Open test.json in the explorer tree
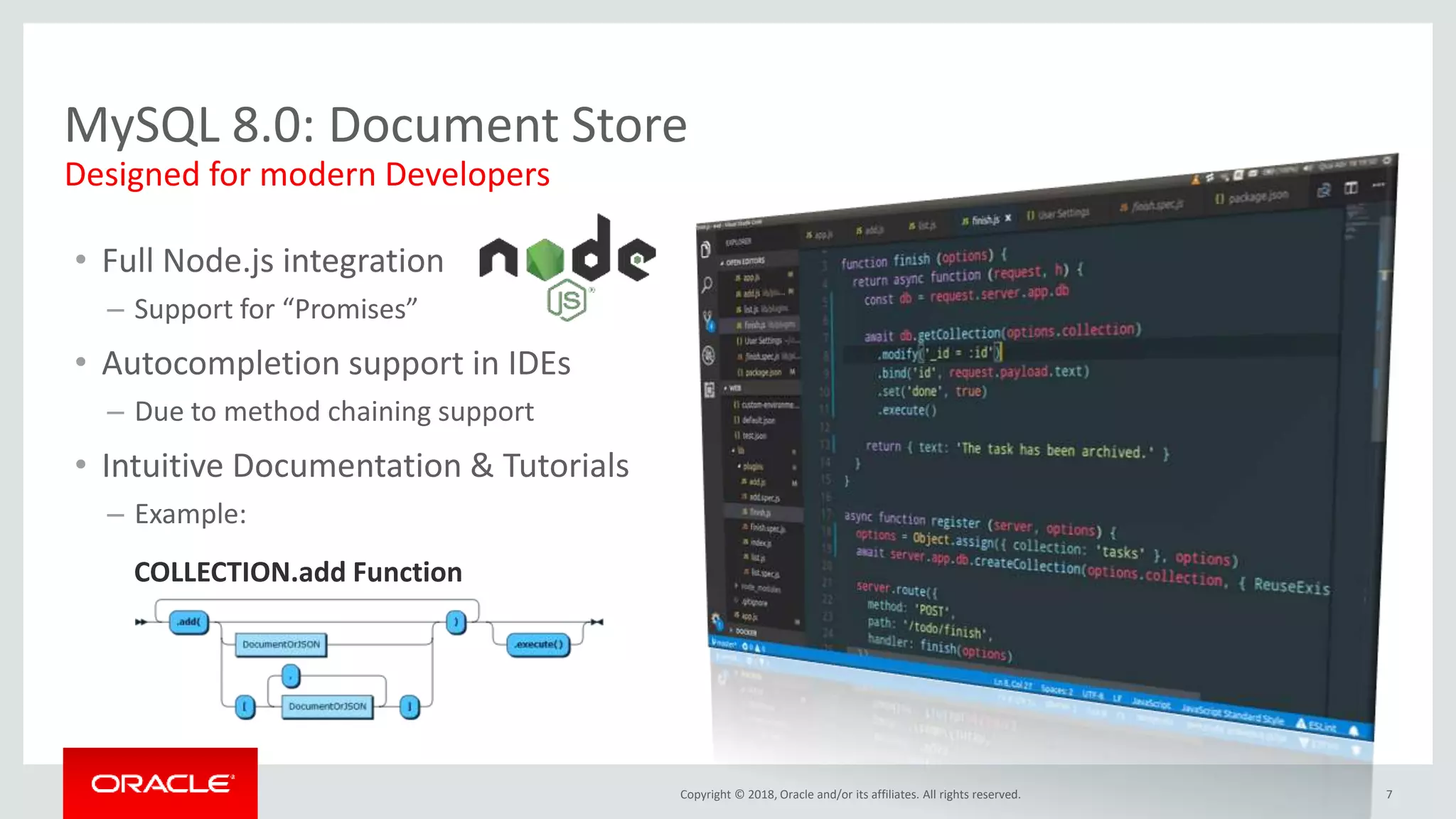The height and width of the screenshot is (819, 1456). [751, 436]
